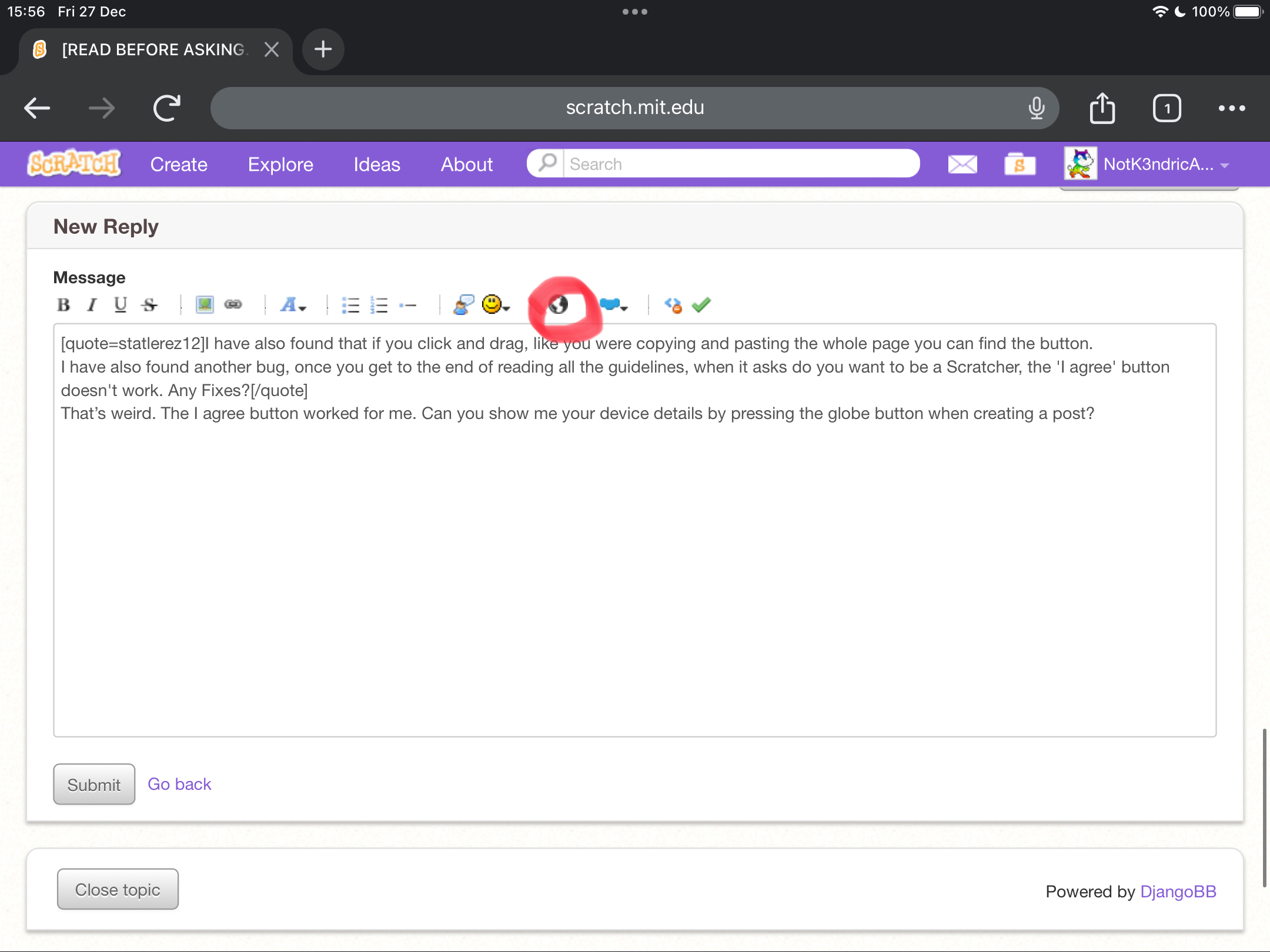Insert a hyperlink with chain icon

(233, 304)
